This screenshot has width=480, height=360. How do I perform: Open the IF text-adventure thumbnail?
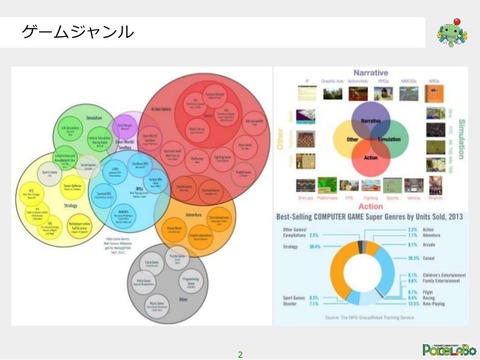(x=307, y=93)
